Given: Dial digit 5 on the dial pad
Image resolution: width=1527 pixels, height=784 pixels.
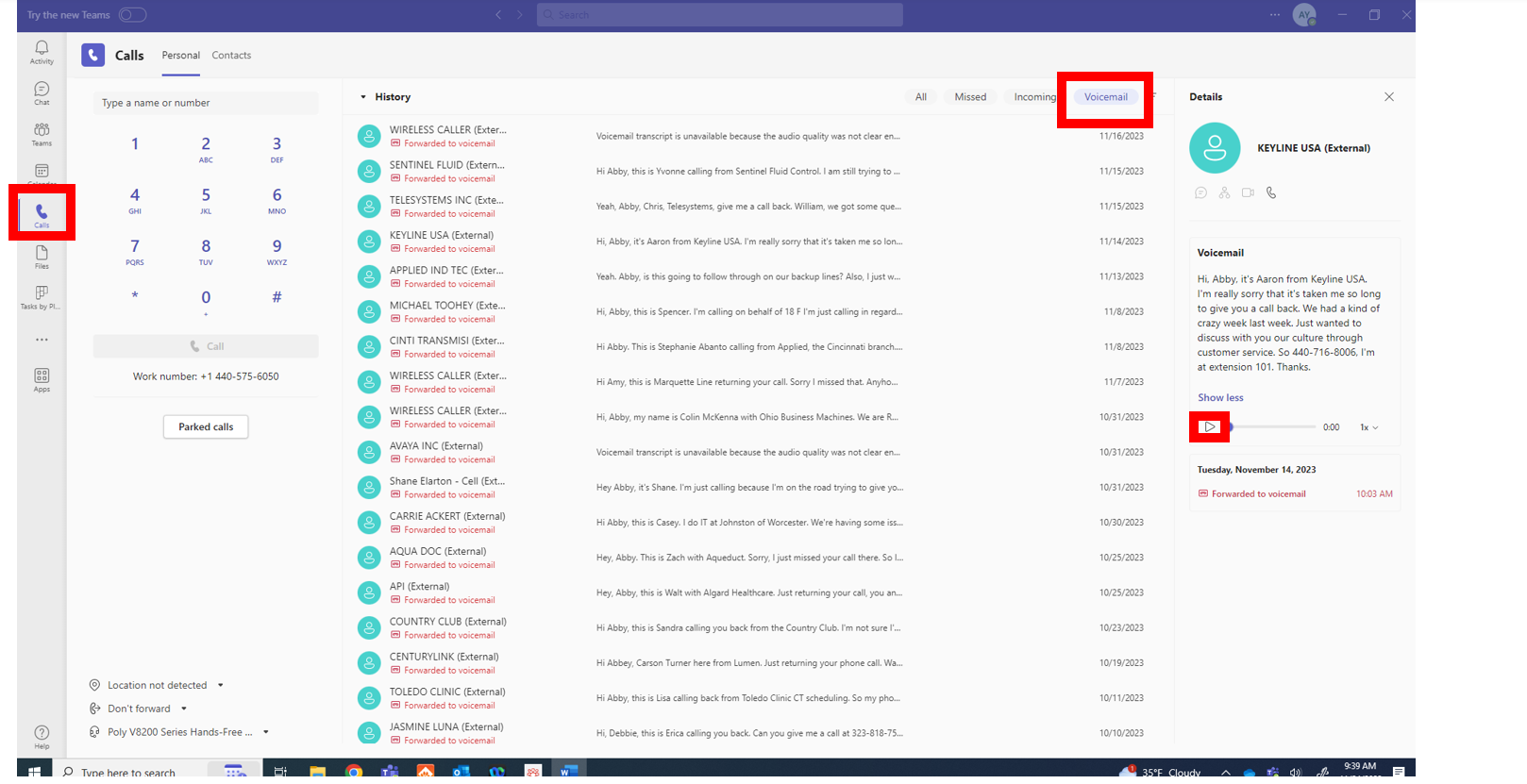Looking at the screenshot, I should point(206,199).
